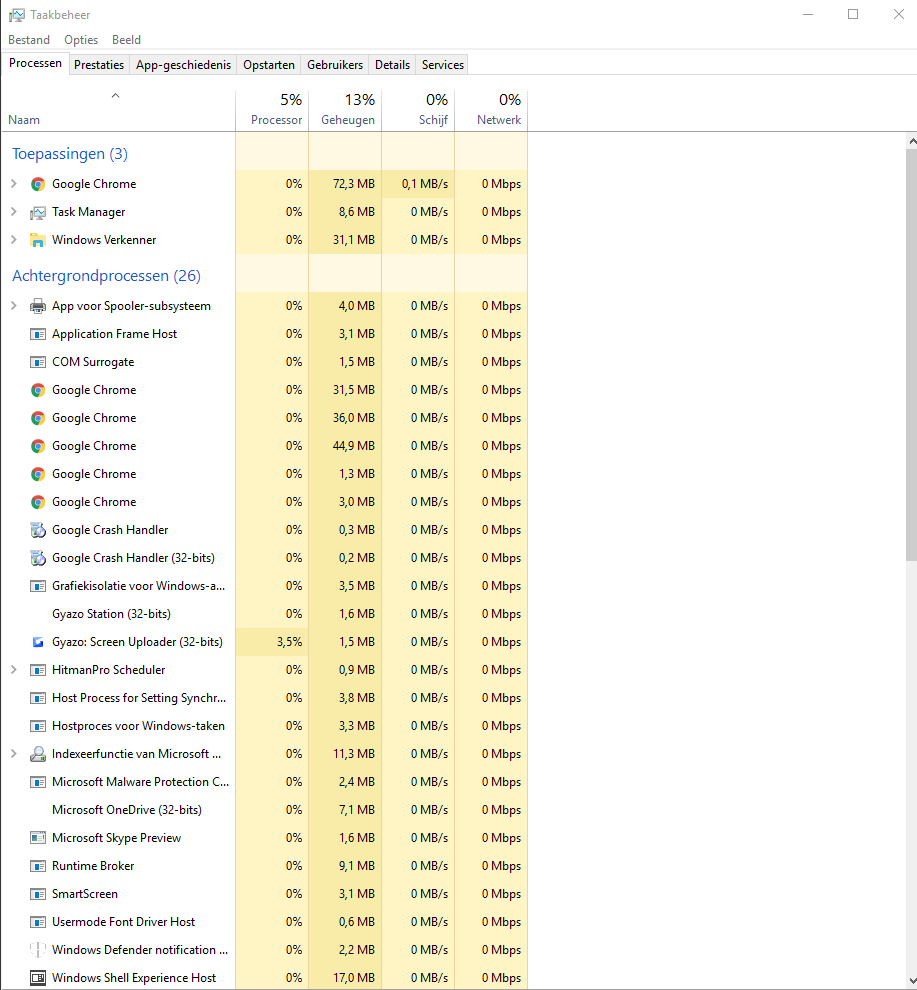Click the Runtime Broker icon
The width and height of the screenshot is (917, 990).
(x=38, y=866)
